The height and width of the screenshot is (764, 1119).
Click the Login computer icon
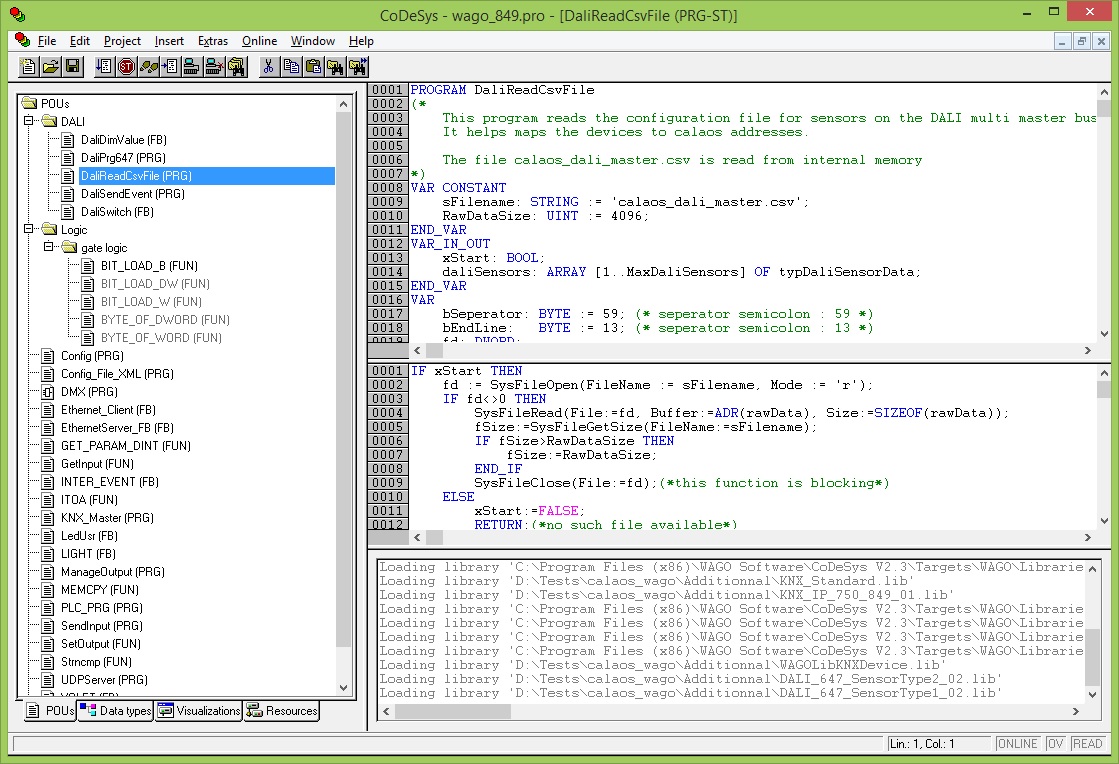[x=191, y=67]
